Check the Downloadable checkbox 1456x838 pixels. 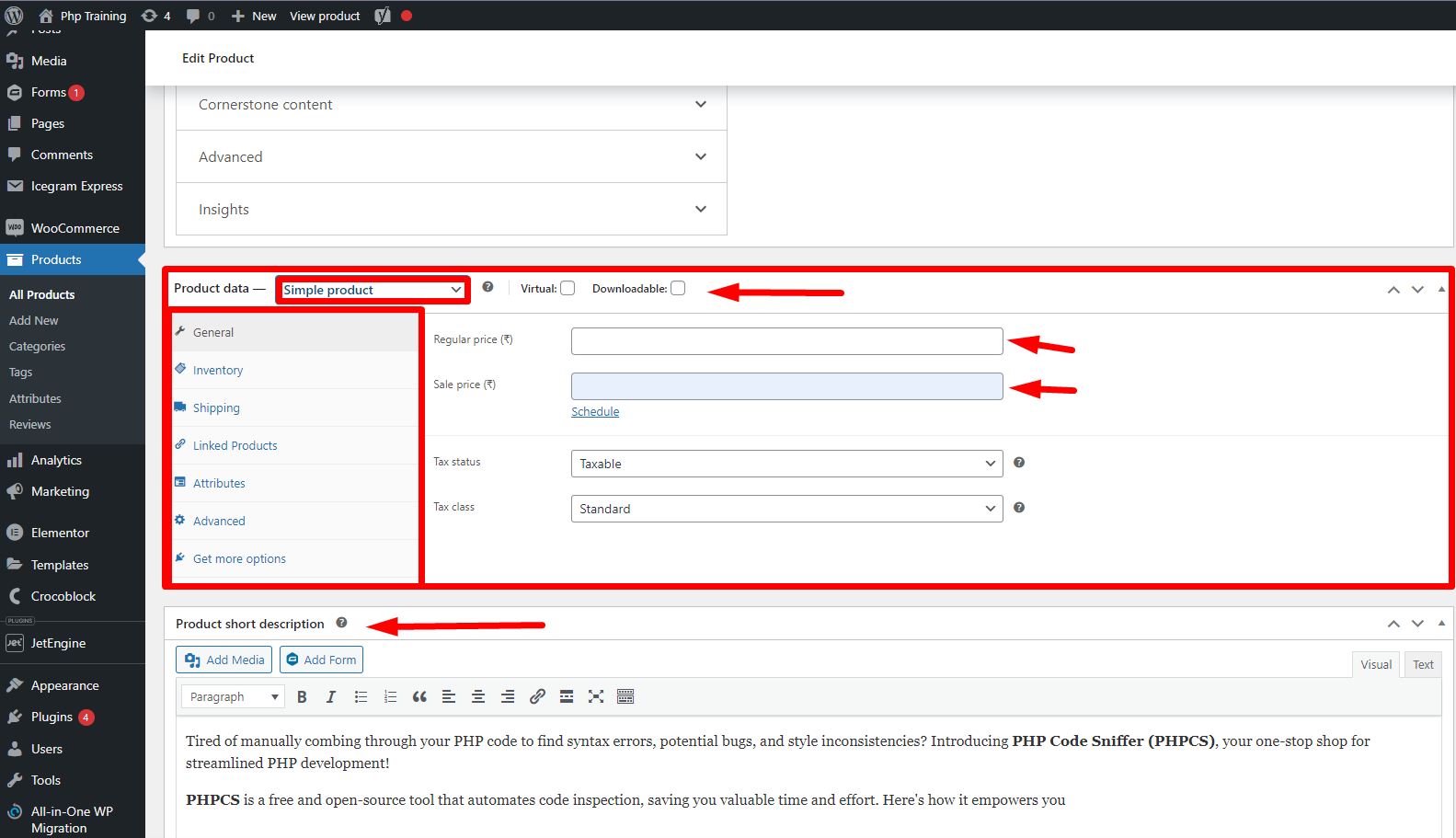678,288
